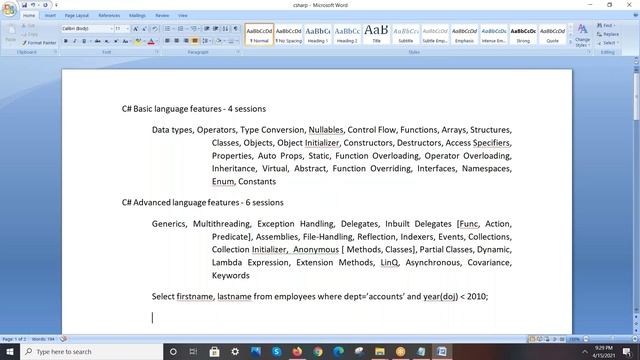
Task: Grow font size
Action: 136,29
